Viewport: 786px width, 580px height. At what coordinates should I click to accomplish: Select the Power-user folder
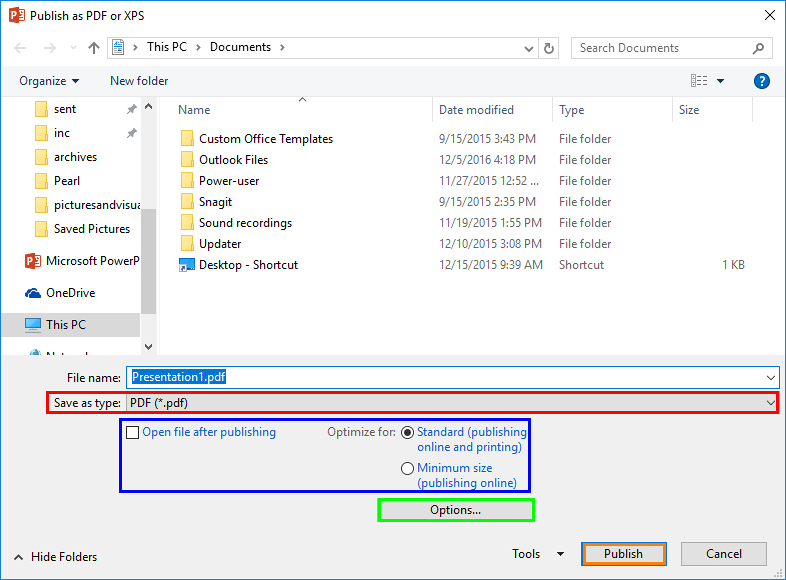(x=229, y=181)
